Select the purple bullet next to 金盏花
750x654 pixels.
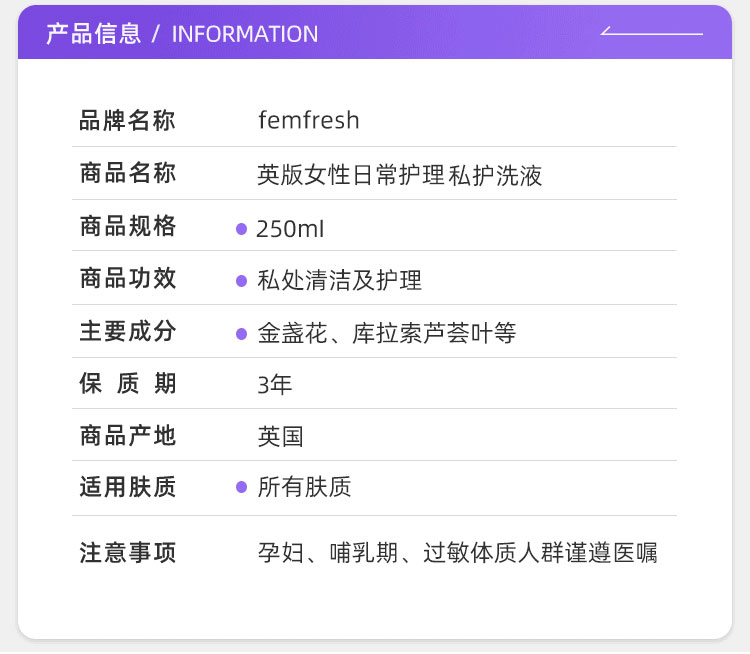[x=242, y=334]
